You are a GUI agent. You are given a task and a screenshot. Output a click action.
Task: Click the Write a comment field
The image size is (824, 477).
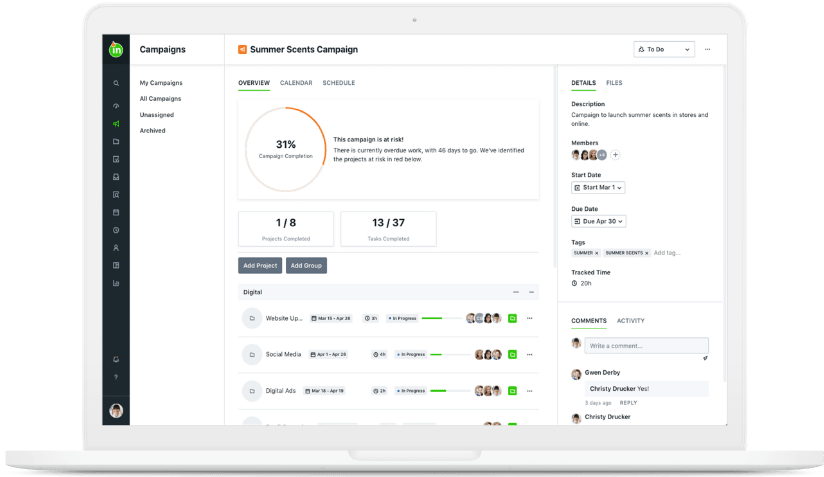point(646,346)
